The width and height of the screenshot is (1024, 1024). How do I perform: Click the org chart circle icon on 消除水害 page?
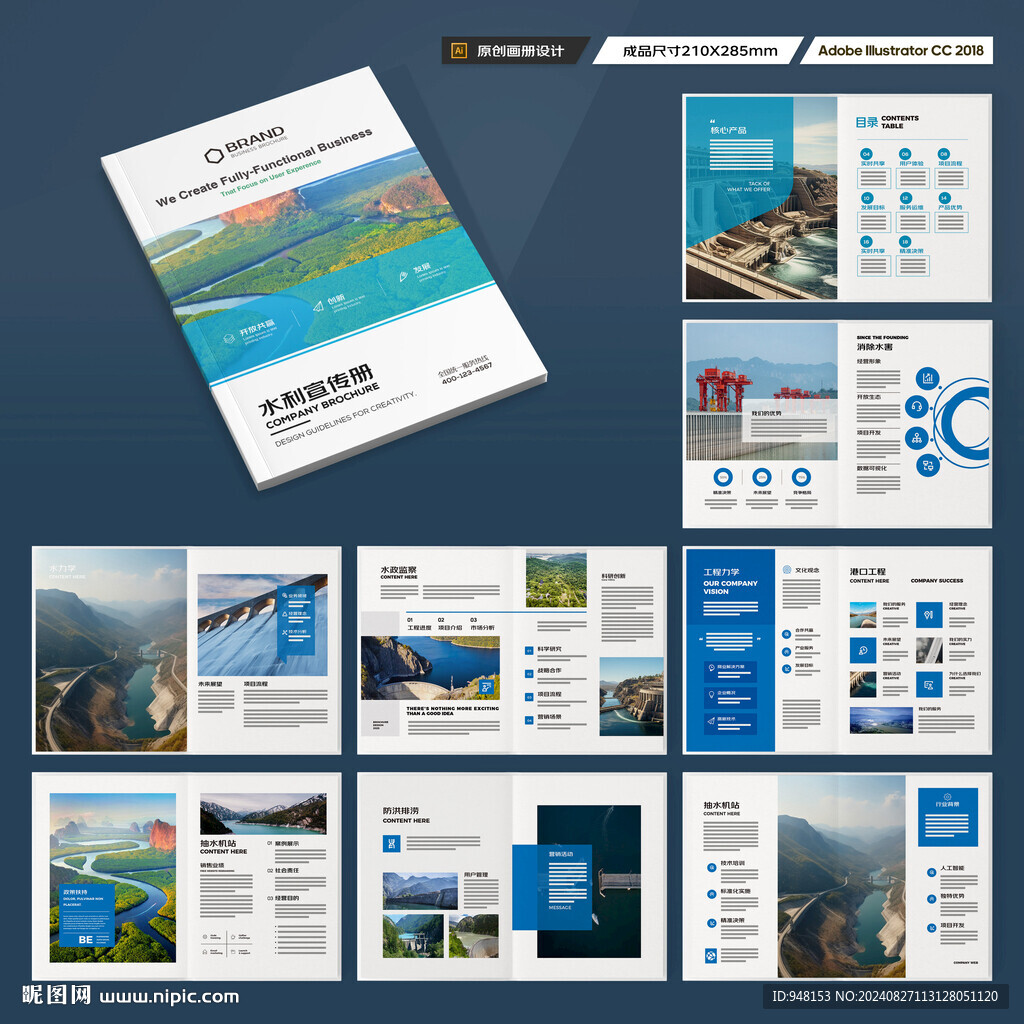pyautogui.click(x=916, y=438)
